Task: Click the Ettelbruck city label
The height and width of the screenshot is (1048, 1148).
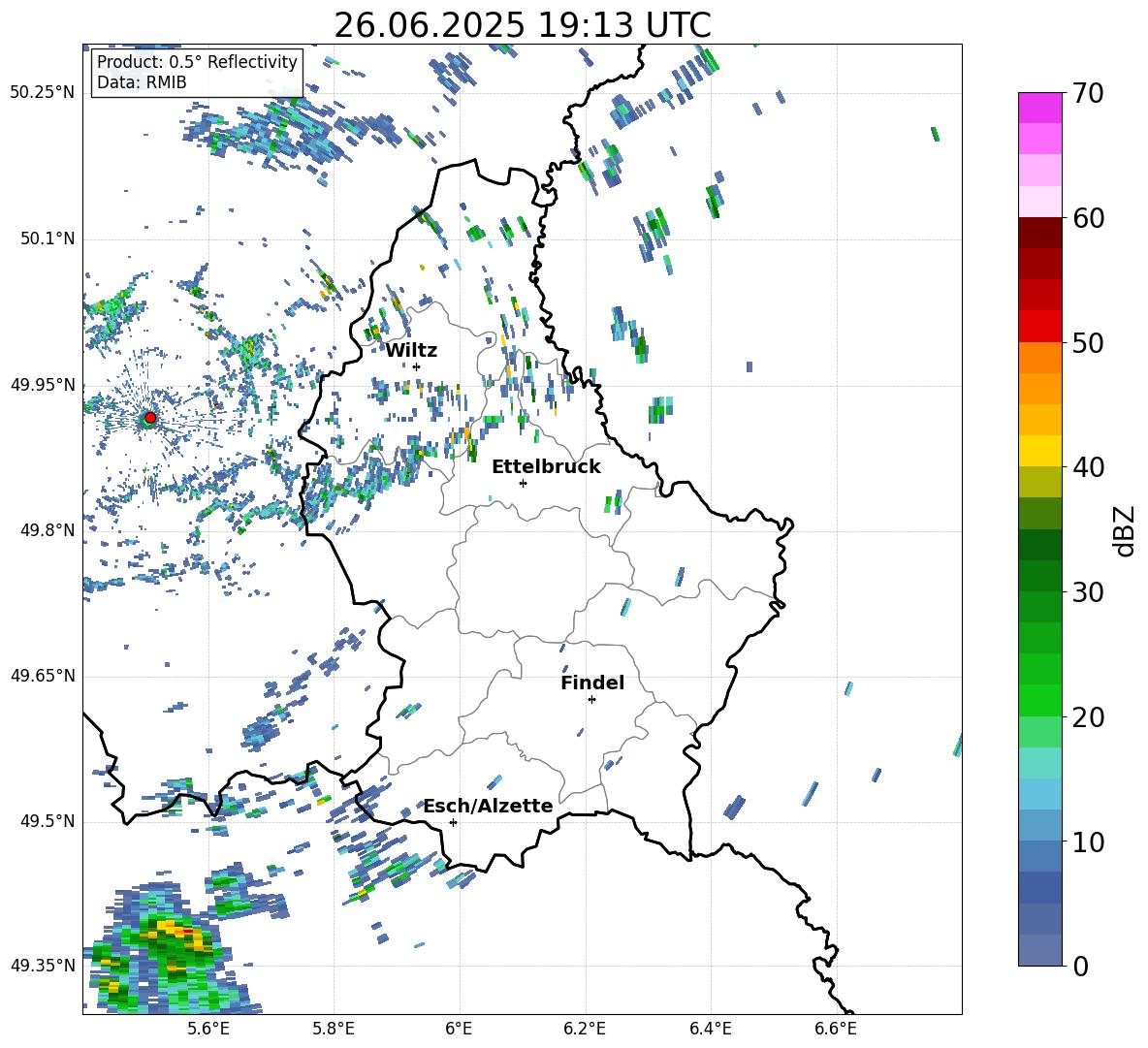Action: pos(546,466)
